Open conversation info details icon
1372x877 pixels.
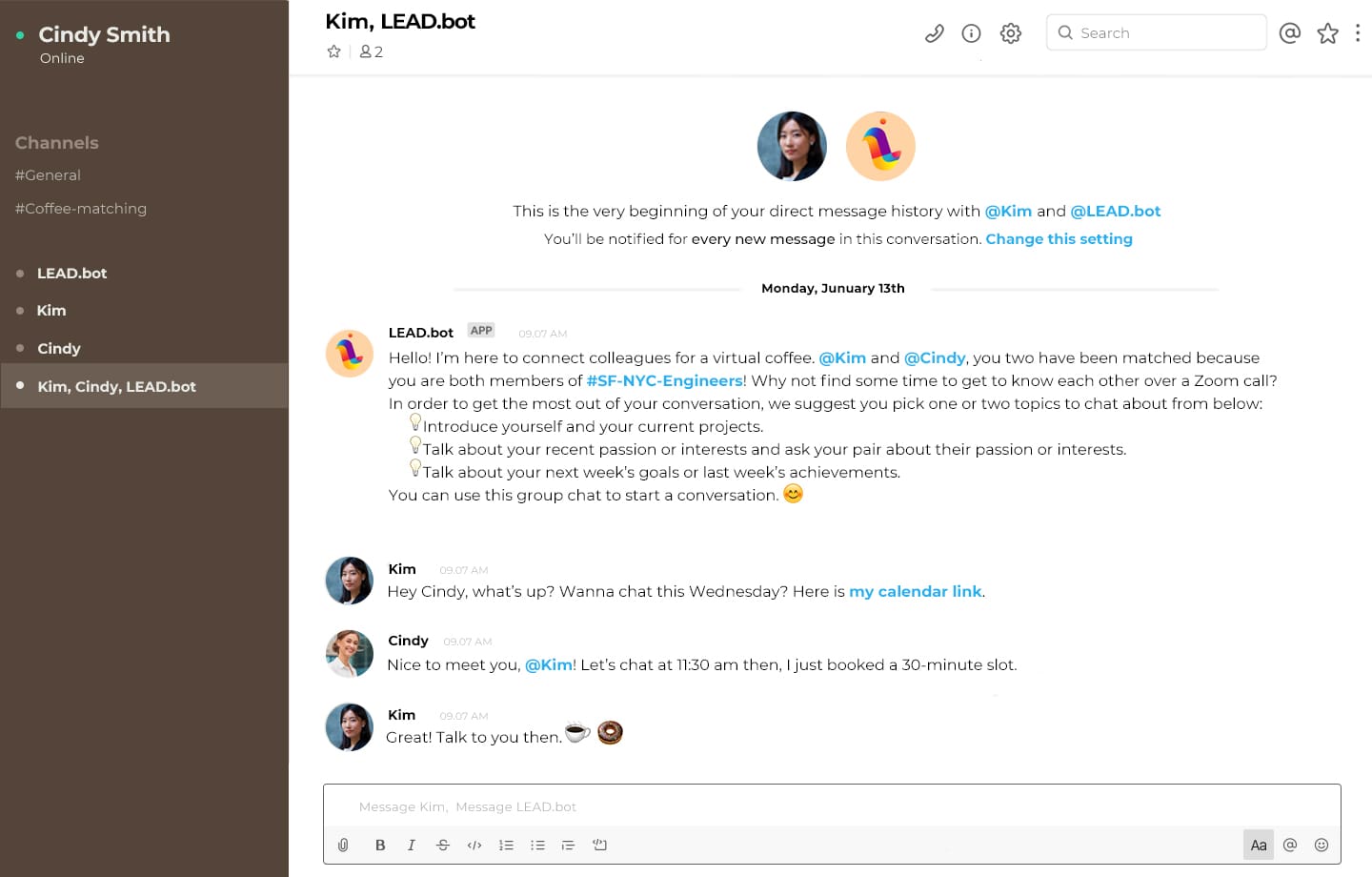[971, 33]
